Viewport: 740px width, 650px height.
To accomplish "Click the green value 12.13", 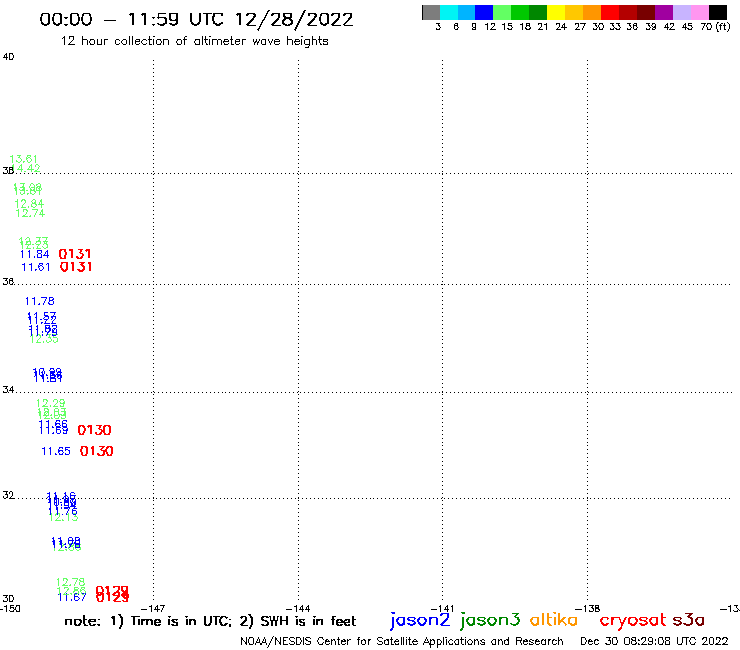I will coord(63,517).
